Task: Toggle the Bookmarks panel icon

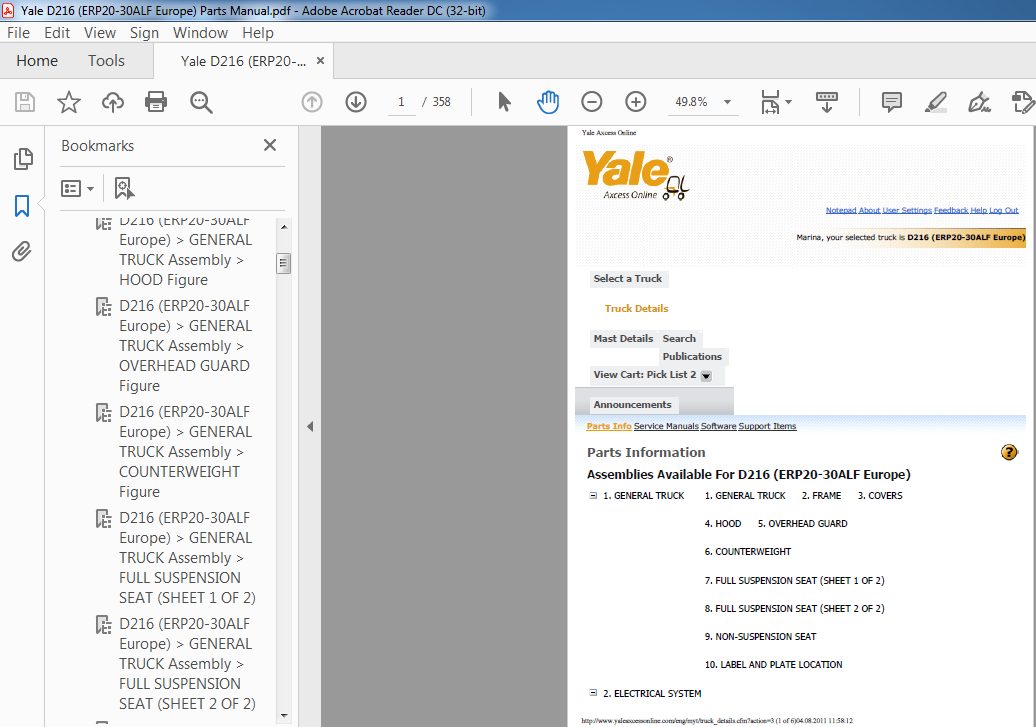Action: [x=22, y=206]
